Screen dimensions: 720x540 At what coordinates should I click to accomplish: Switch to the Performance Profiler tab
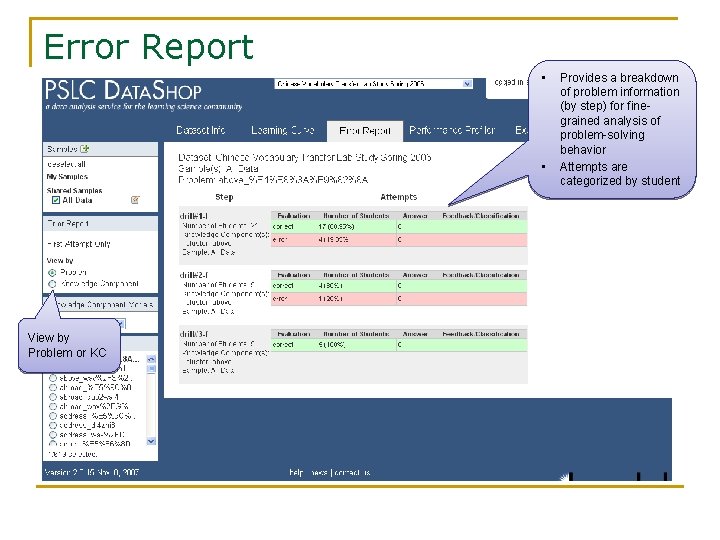pos(452,130)
